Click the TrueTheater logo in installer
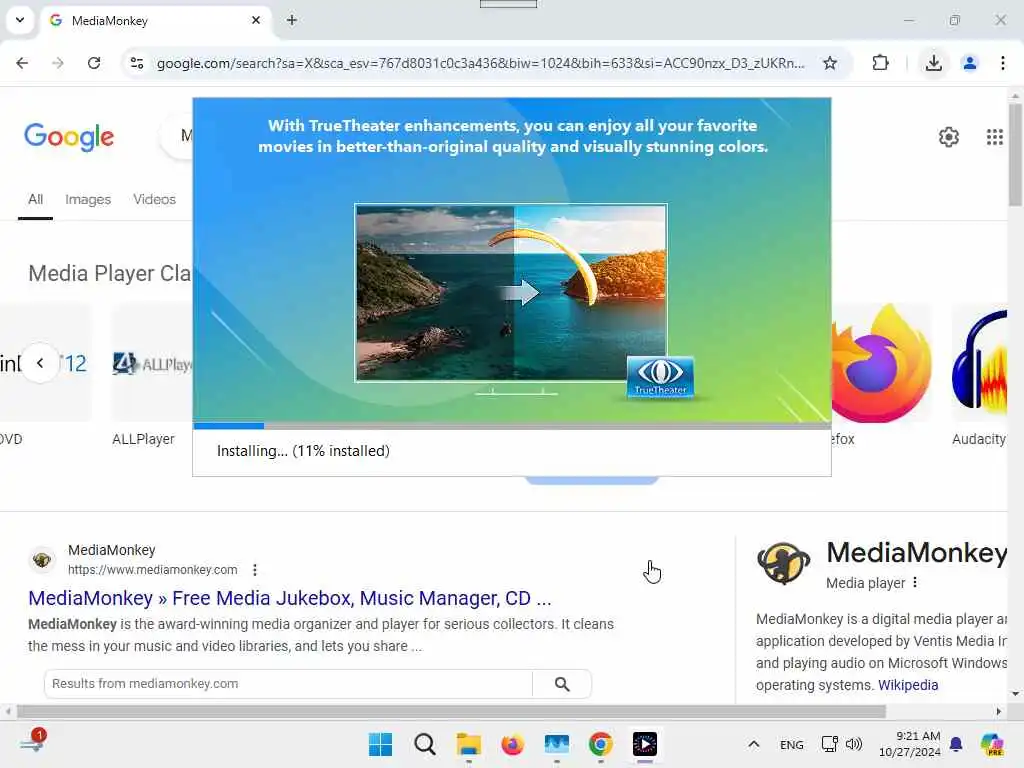Image resolution: width=1024 pixels, height=768 pixels. (660, 377)
